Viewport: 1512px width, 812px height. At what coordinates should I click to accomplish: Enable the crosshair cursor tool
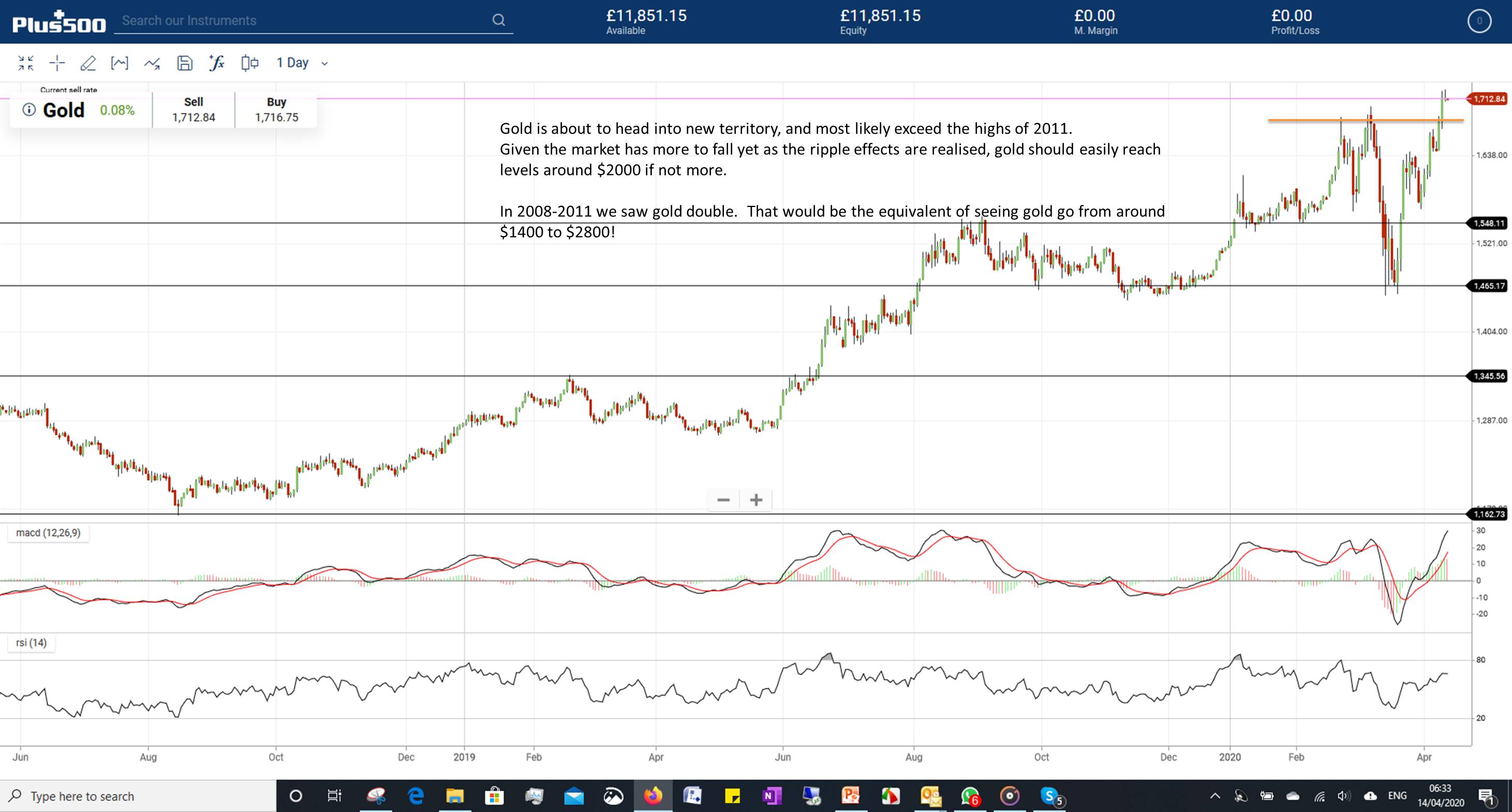click(57, 63)
